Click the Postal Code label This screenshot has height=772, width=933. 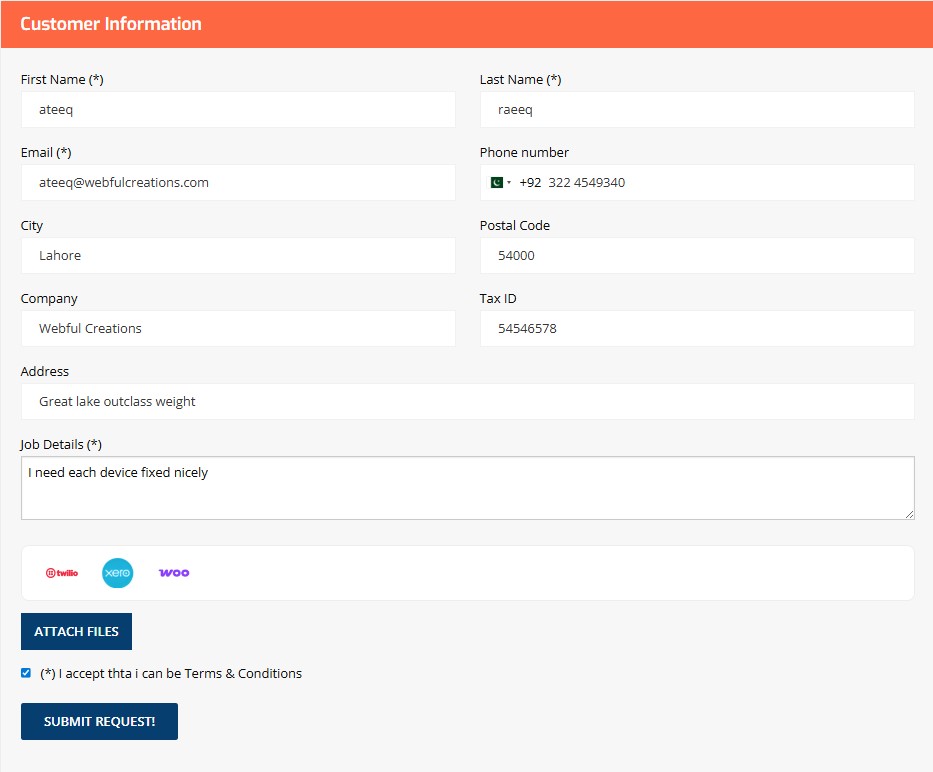(x=515, y=226)
